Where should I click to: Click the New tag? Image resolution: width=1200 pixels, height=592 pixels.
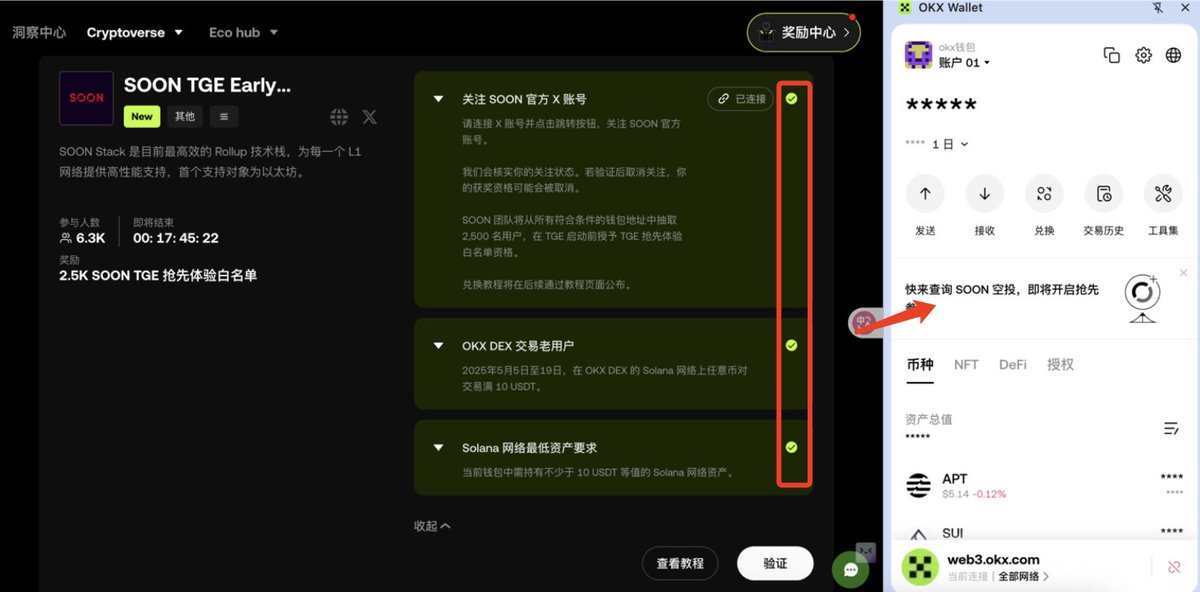coord(142,117)
